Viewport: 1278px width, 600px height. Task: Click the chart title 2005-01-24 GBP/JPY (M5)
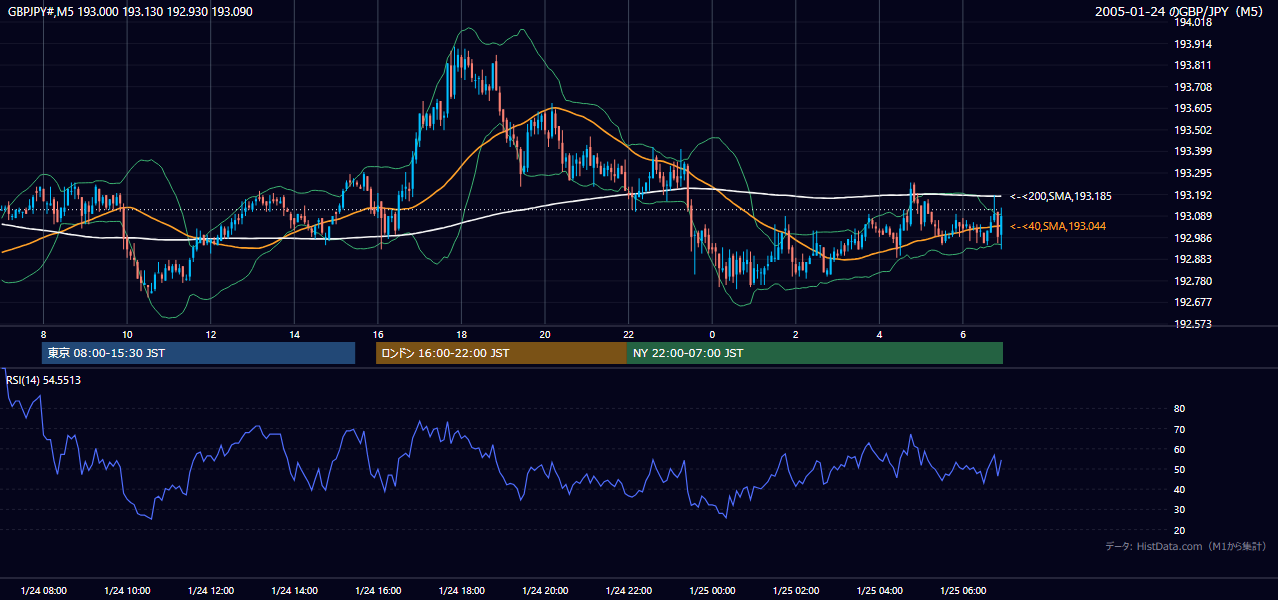(1179, 12)
